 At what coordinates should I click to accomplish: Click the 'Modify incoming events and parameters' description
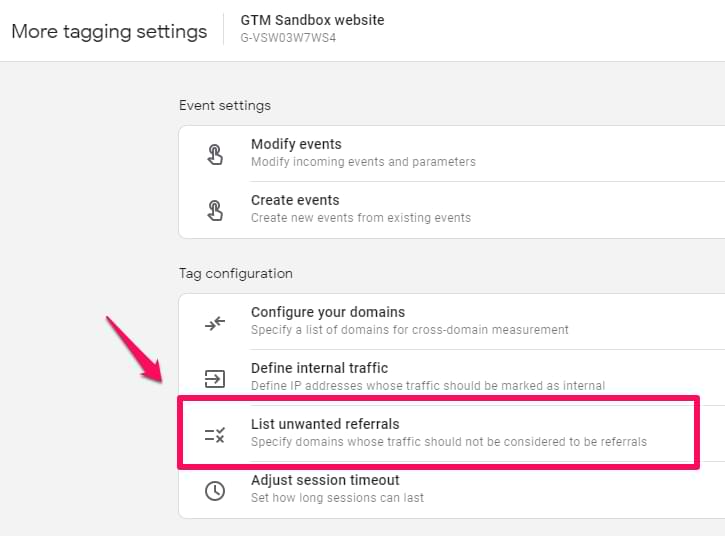pyautogui.click(x=363, y=162)
